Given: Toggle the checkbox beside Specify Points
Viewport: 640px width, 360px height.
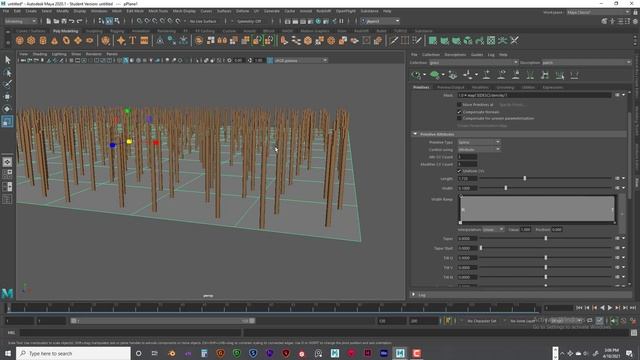Looking at the screenshot, I should coord(459,105).
